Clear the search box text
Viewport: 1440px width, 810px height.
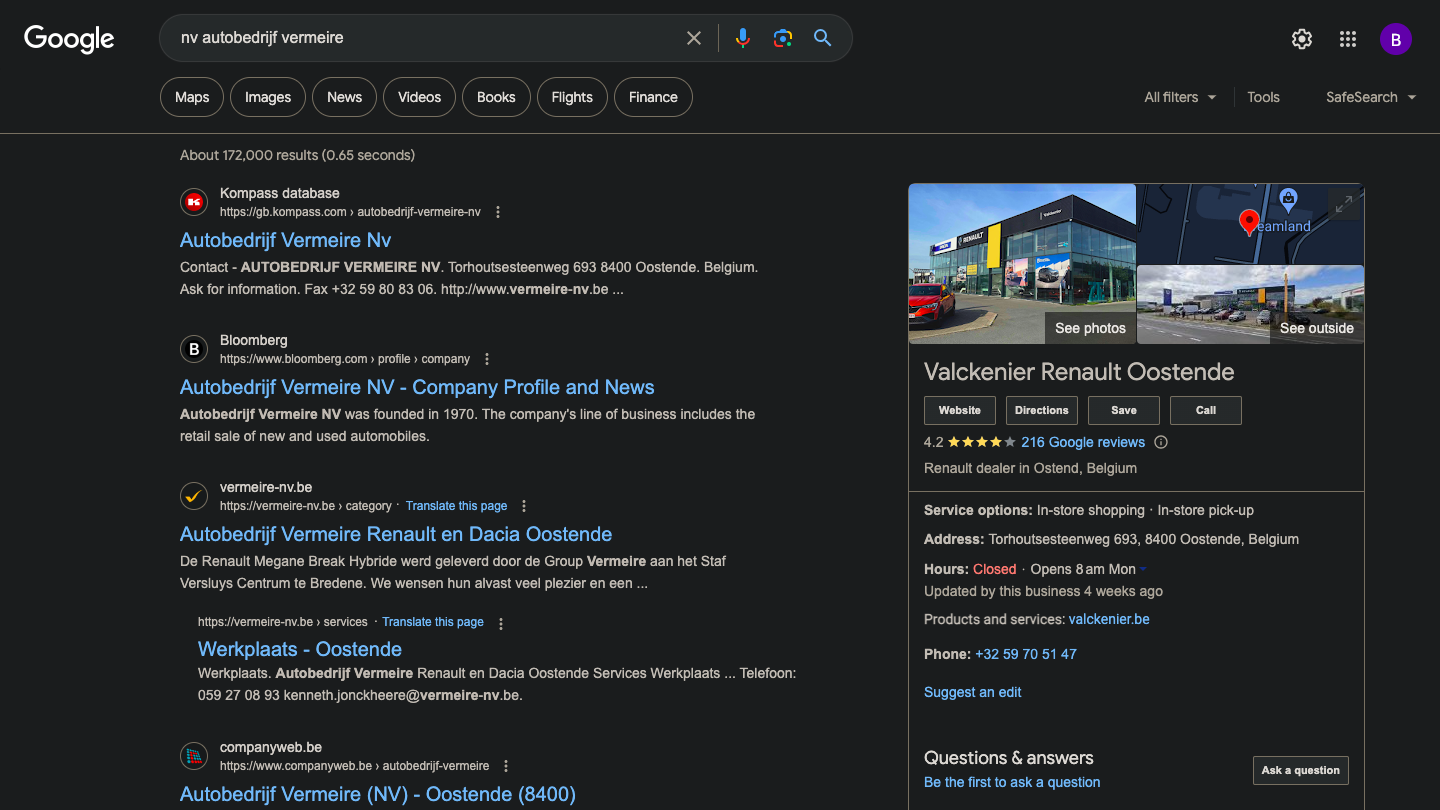694,38
